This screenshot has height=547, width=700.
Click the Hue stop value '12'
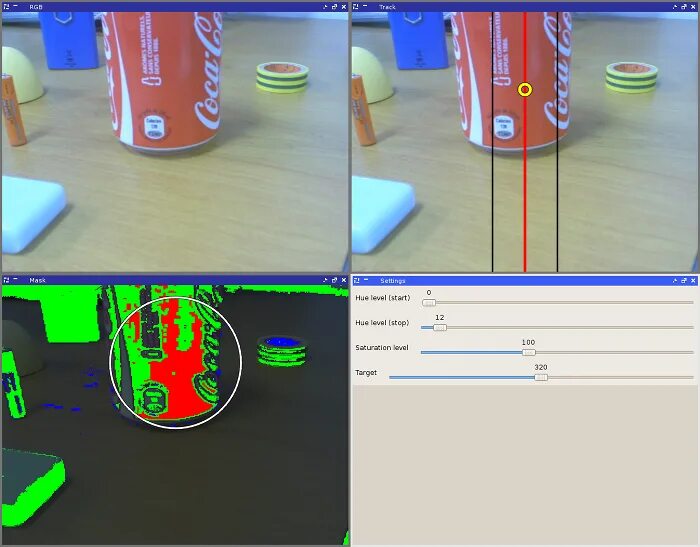(x=440, y=317)
